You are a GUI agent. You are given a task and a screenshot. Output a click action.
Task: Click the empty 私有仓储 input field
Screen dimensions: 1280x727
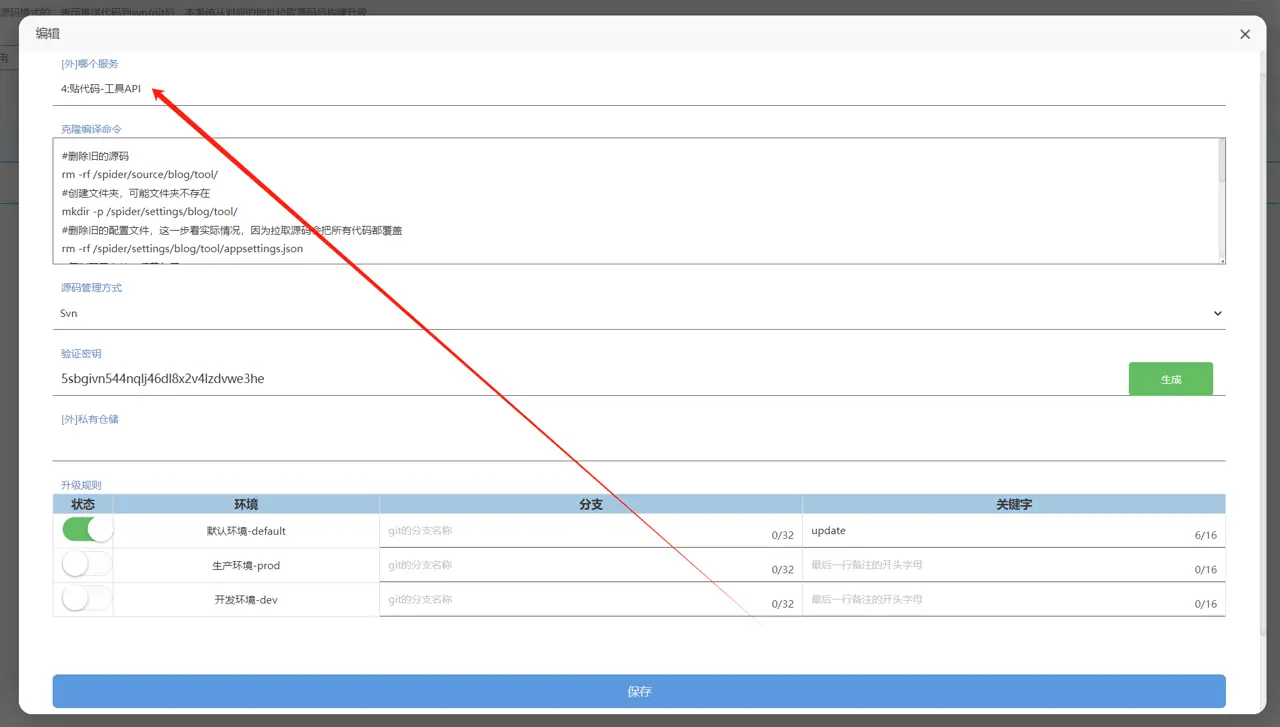tap(639, 445)
